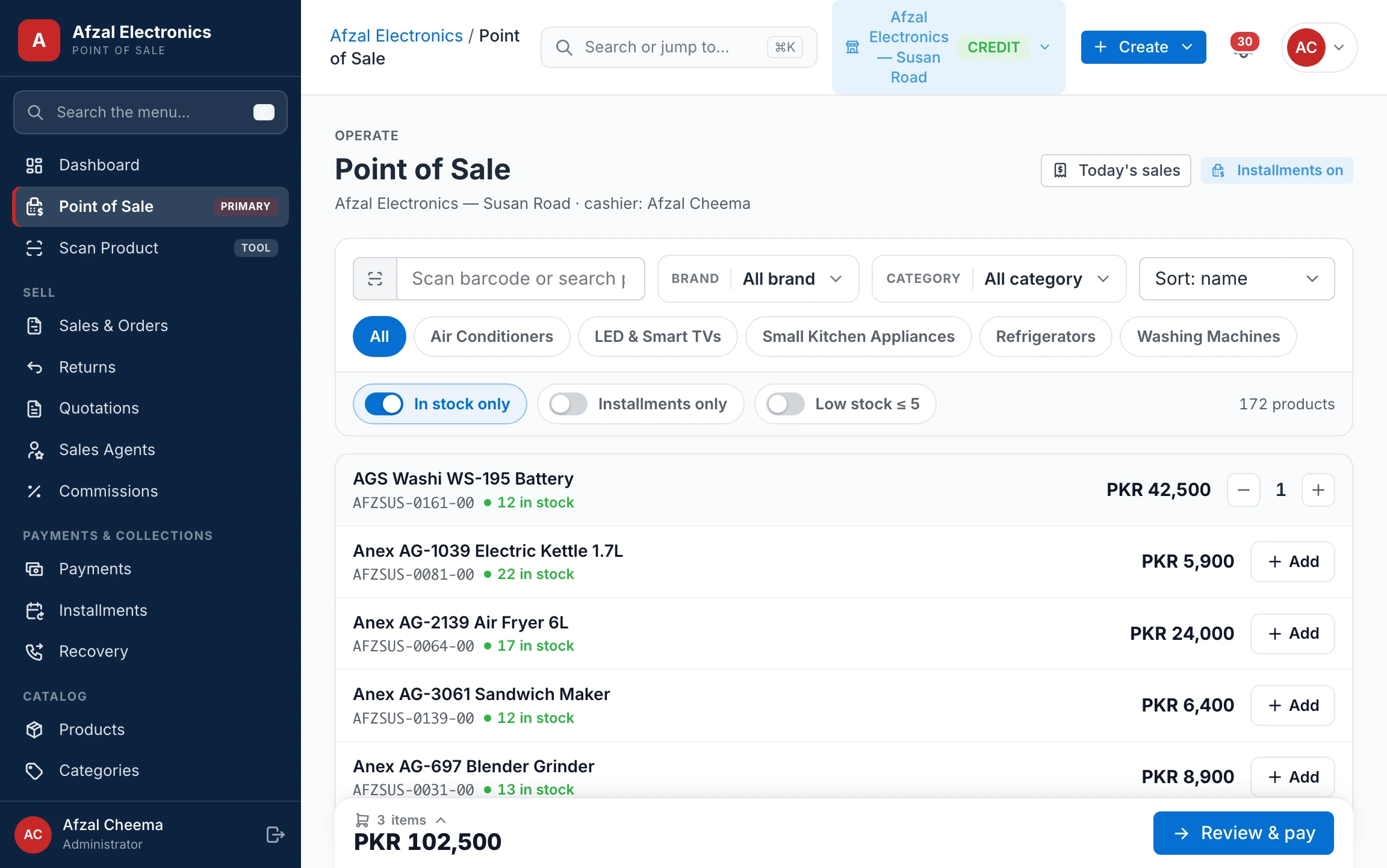The image size is (1387, 868).
Task: Click the Returns arrow icon
Action: pyautogui.click(x=34, y=367)
